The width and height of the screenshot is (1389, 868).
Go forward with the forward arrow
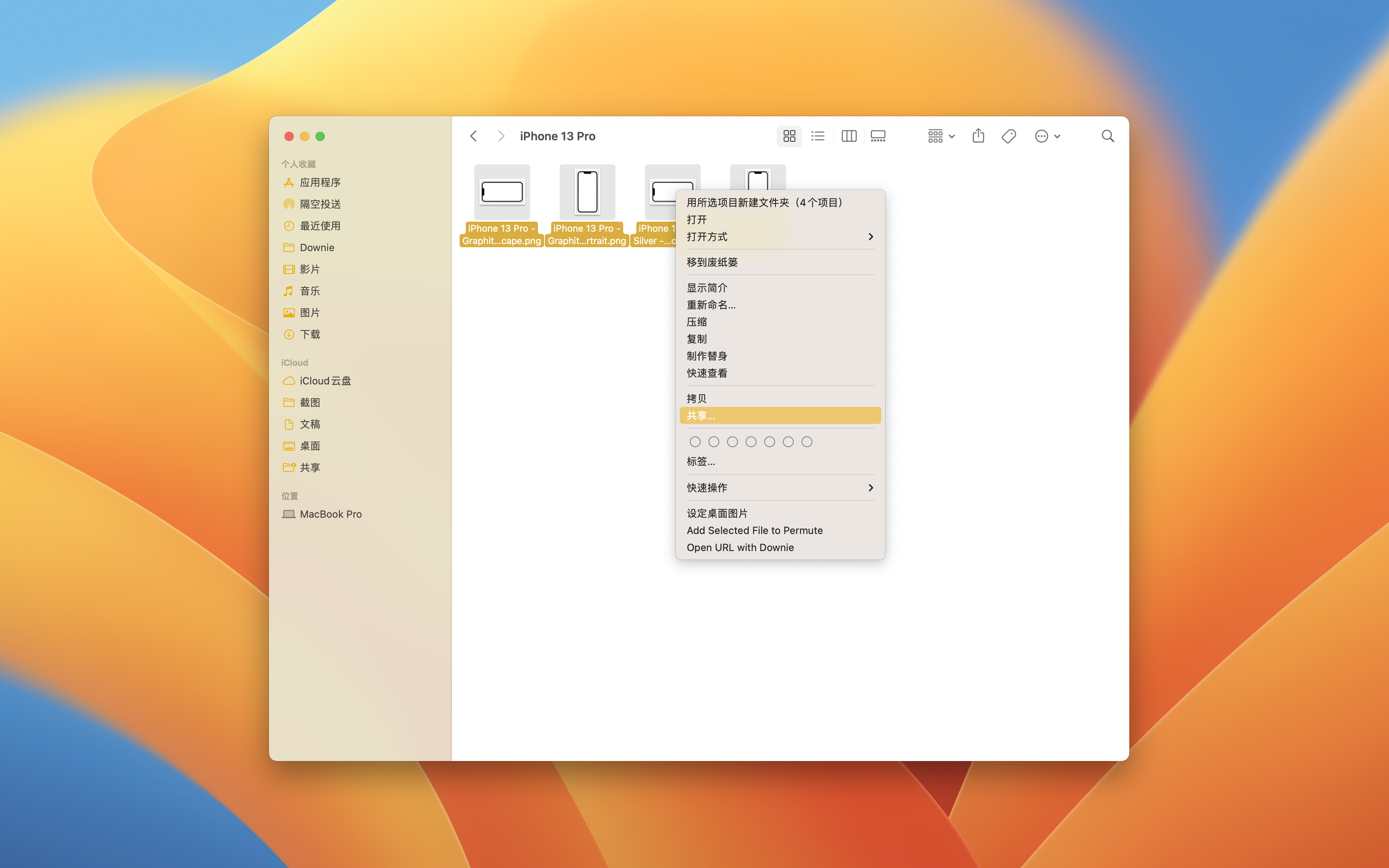pos(501,136)
